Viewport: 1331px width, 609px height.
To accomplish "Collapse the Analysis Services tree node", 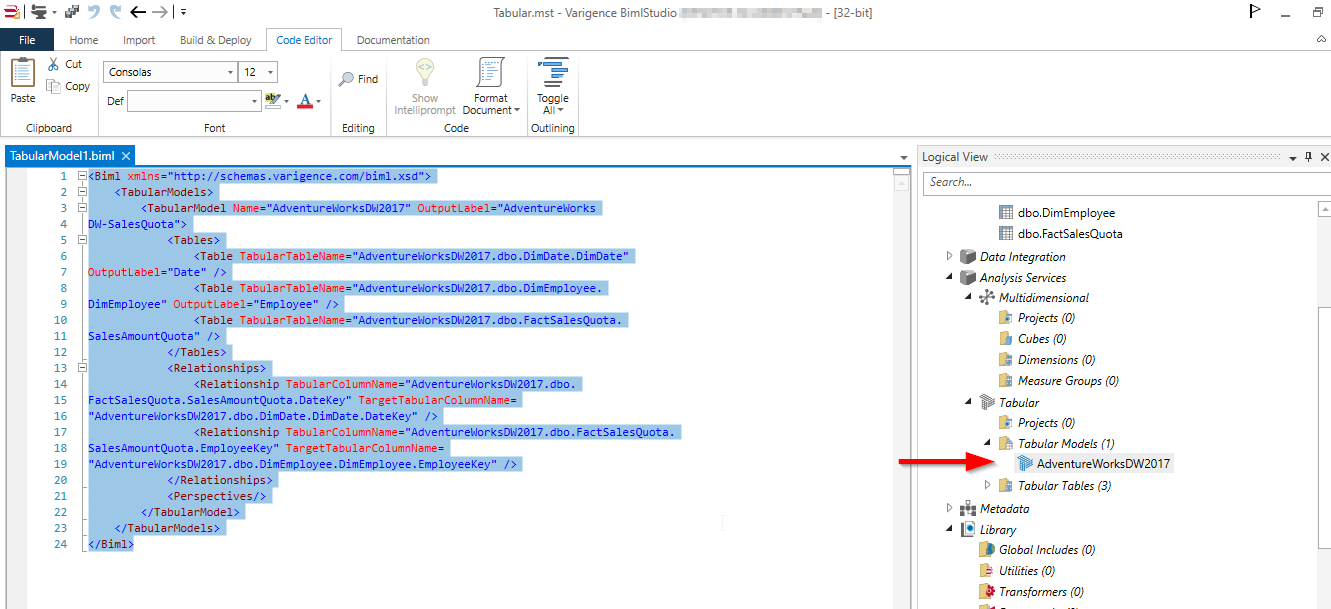I will tap(950, 278).
